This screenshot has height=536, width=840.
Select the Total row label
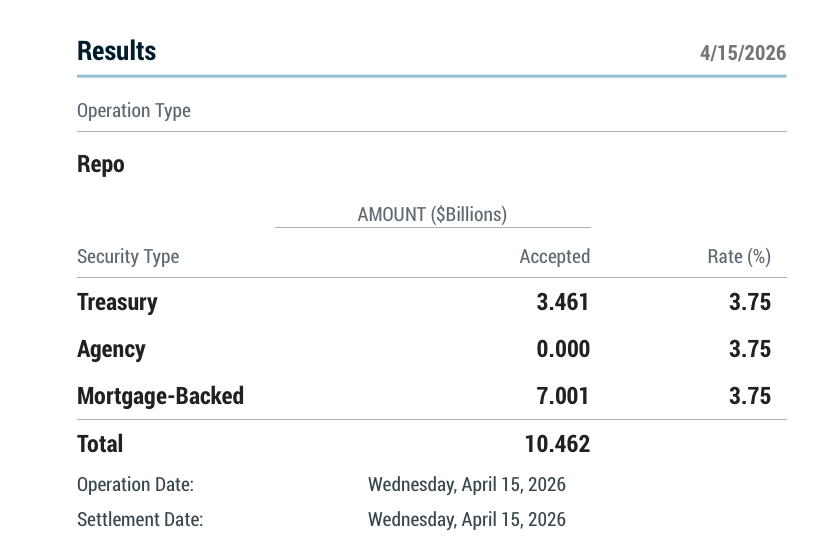[100, 444]
